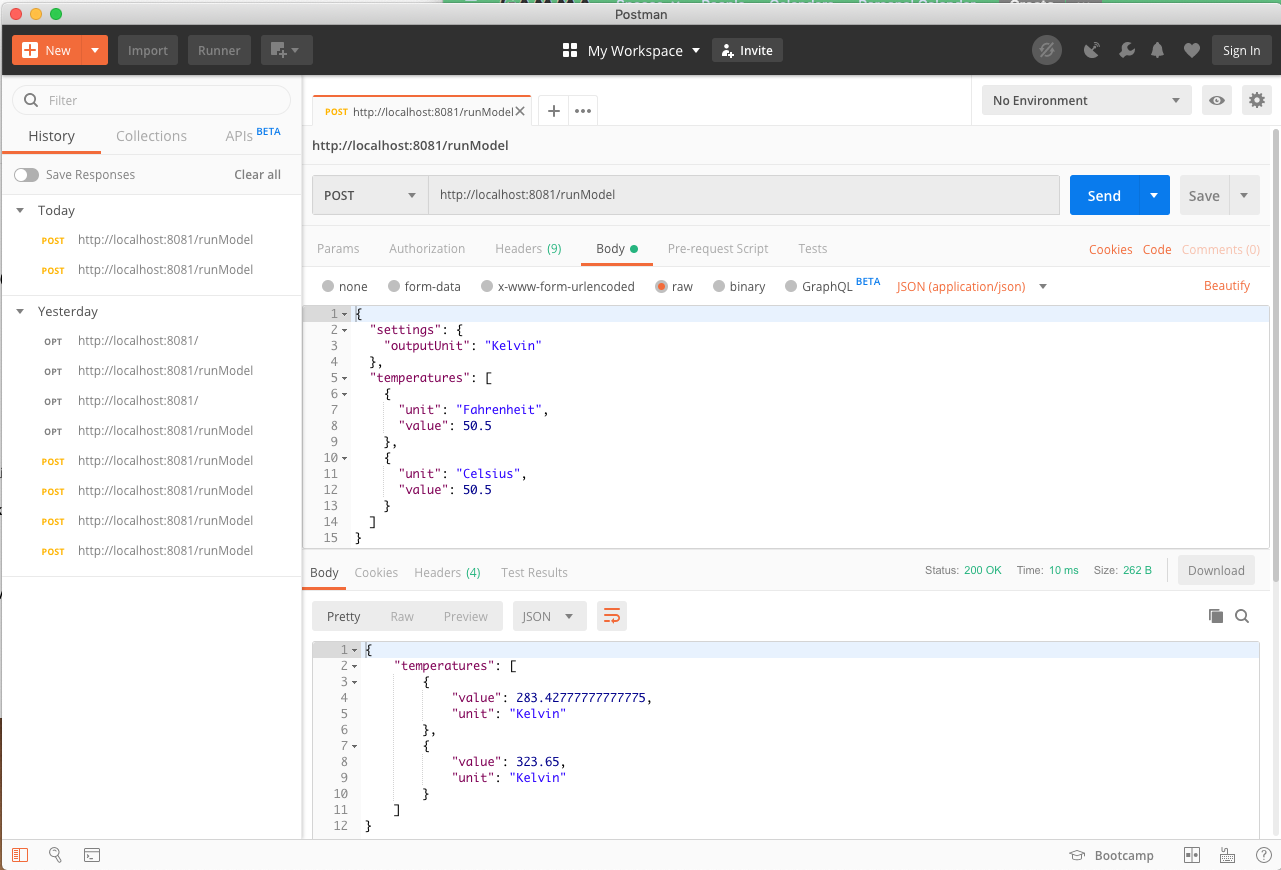1281x870 pixels.
Task: Open the Tests tab
Action: (x=813, y=249)
